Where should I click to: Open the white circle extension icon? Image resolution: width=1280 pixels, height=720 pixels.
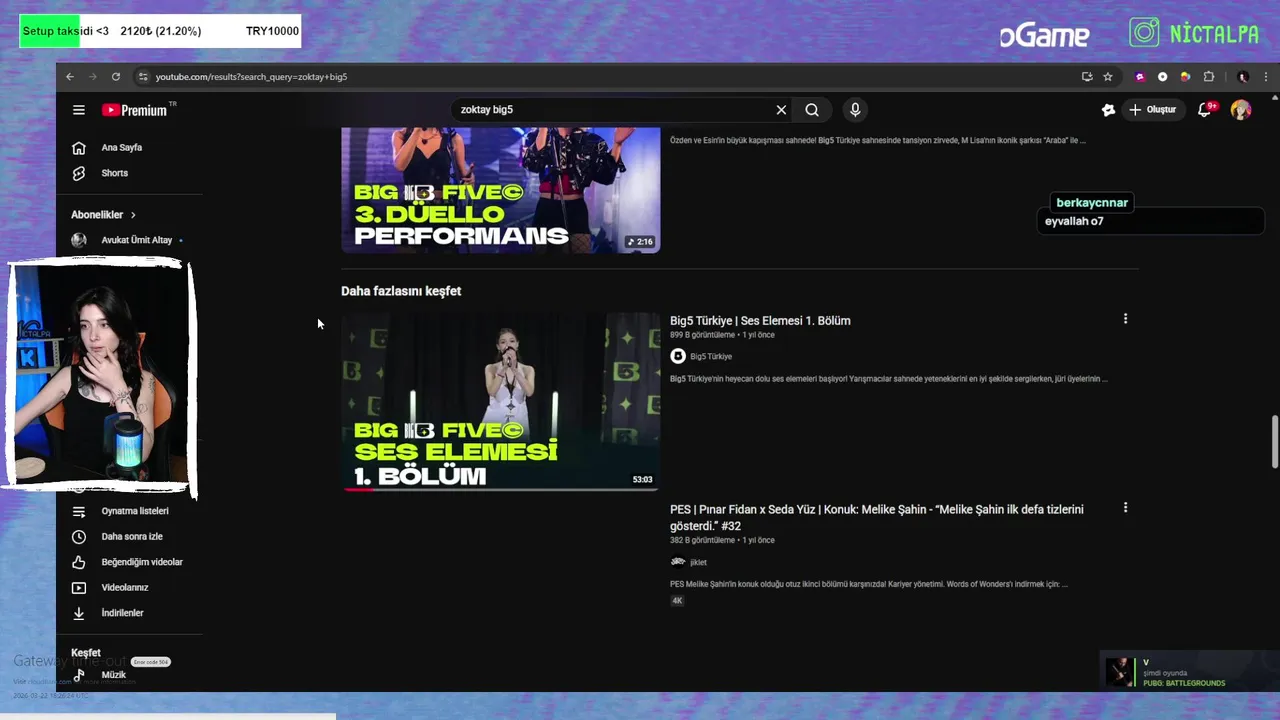click(1162, 77)
